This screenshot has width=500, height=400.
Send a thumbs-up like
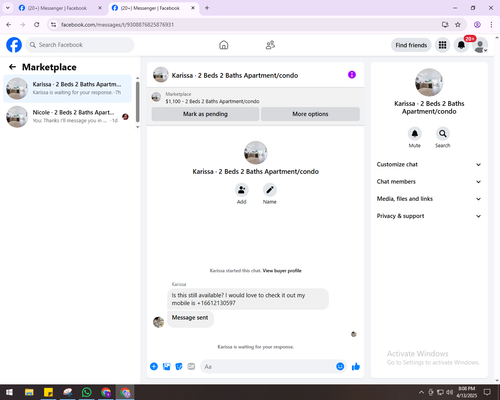(x=356, y=367)
